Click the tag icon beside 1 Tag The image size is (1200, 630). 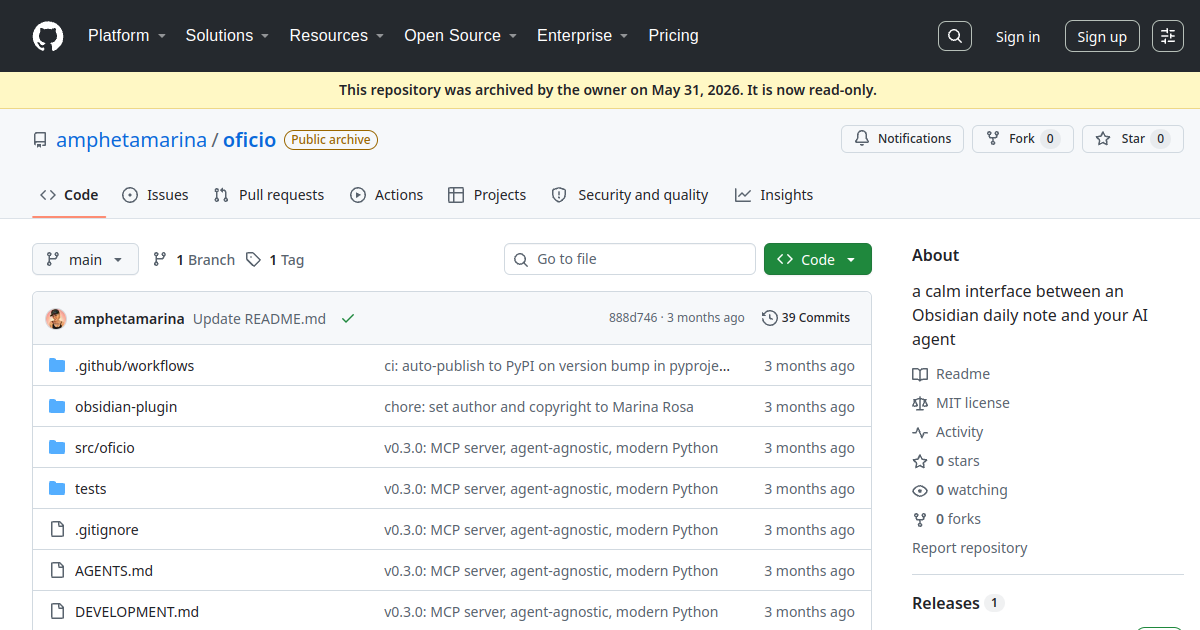[253, 259]
